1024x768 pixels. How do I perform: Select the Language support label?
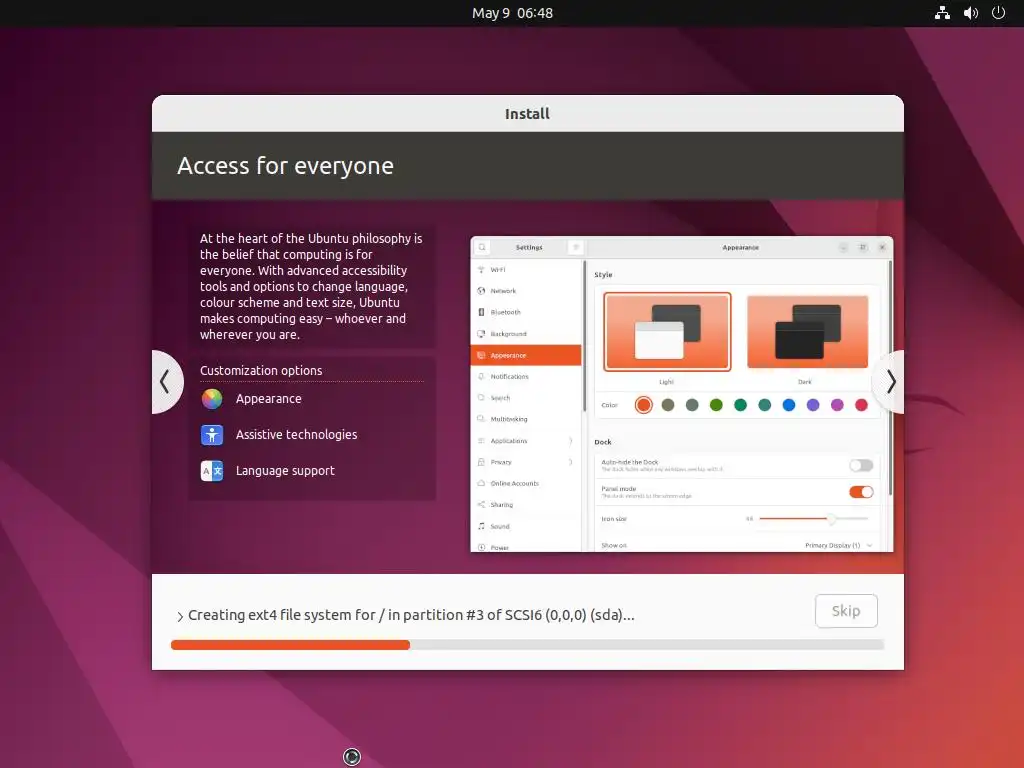[x=285, y=471]
